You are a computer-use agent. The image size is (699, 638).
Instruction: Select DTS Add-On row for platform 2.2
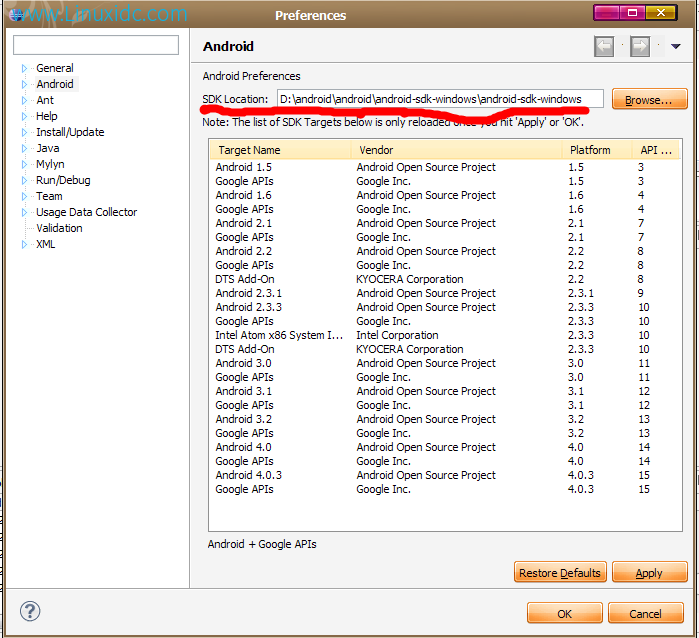click(445, 280)
